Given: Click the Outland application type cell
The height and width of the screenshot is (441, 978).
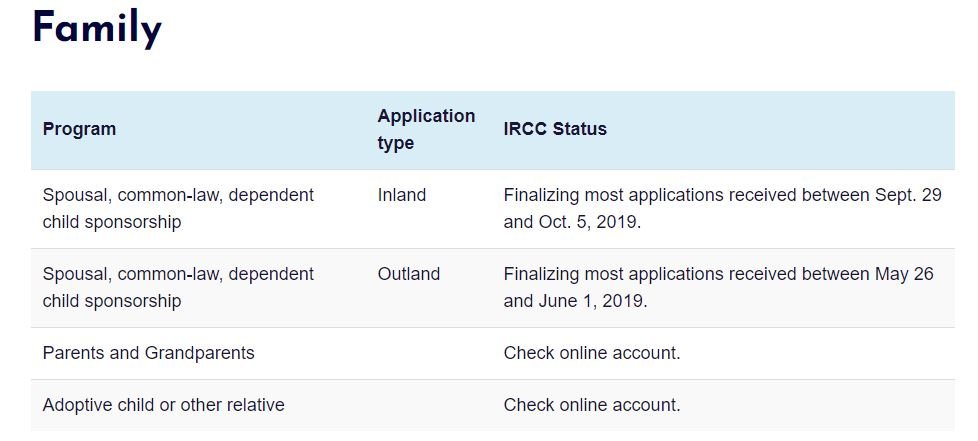Looking at the screenshot, I should coord(409,274).
